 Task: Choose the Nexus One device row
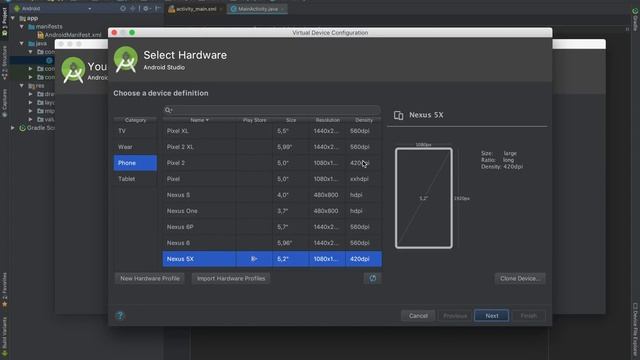(272, 211)
